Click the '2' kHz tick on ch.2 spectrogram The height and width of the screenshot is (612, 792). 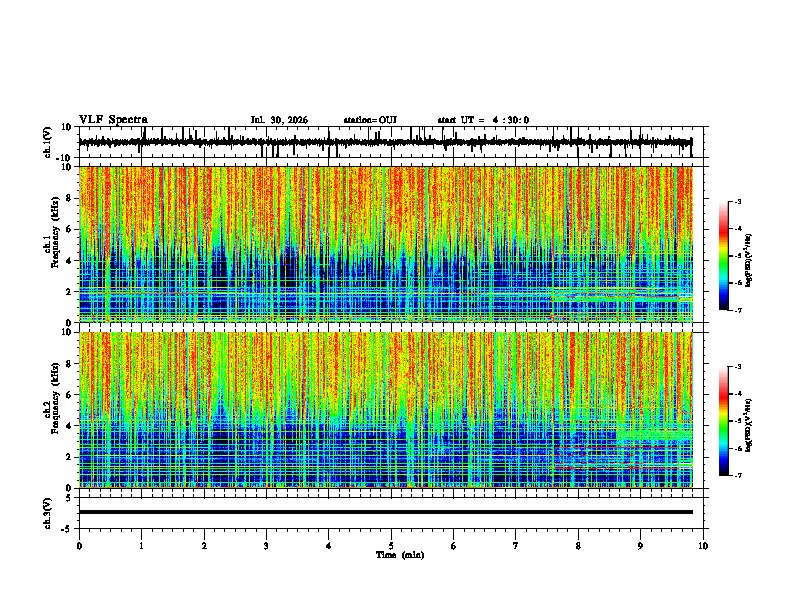coord(69,457)
